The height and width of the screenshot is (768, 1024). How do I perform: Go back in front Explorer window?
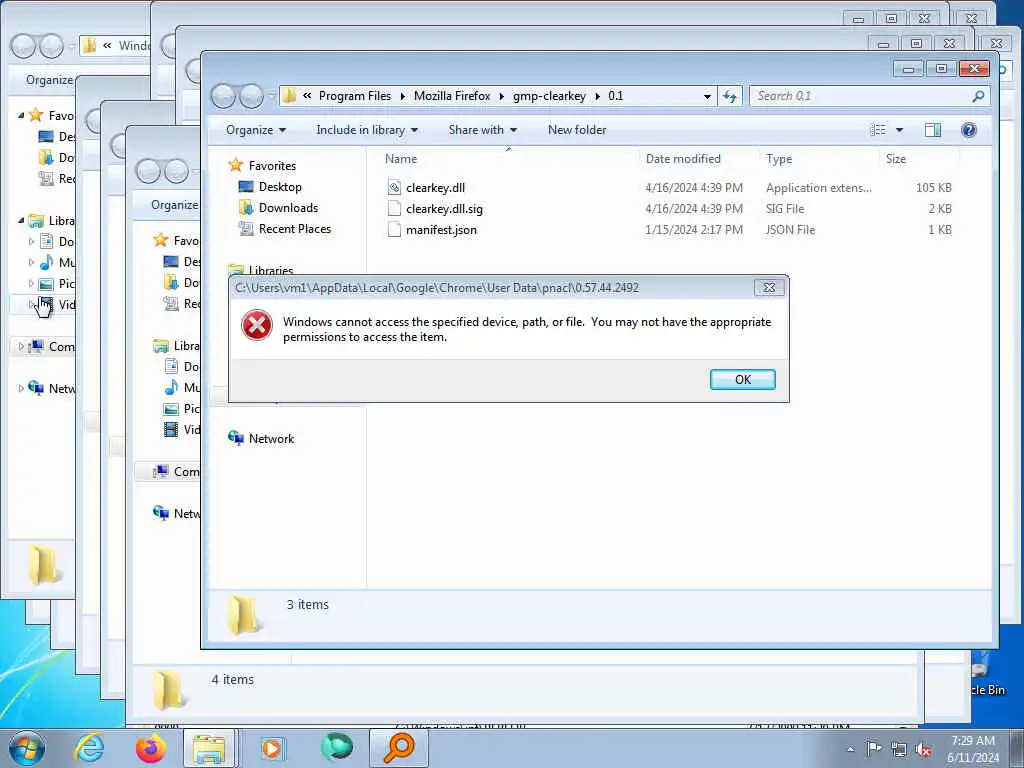pos(223,97)
